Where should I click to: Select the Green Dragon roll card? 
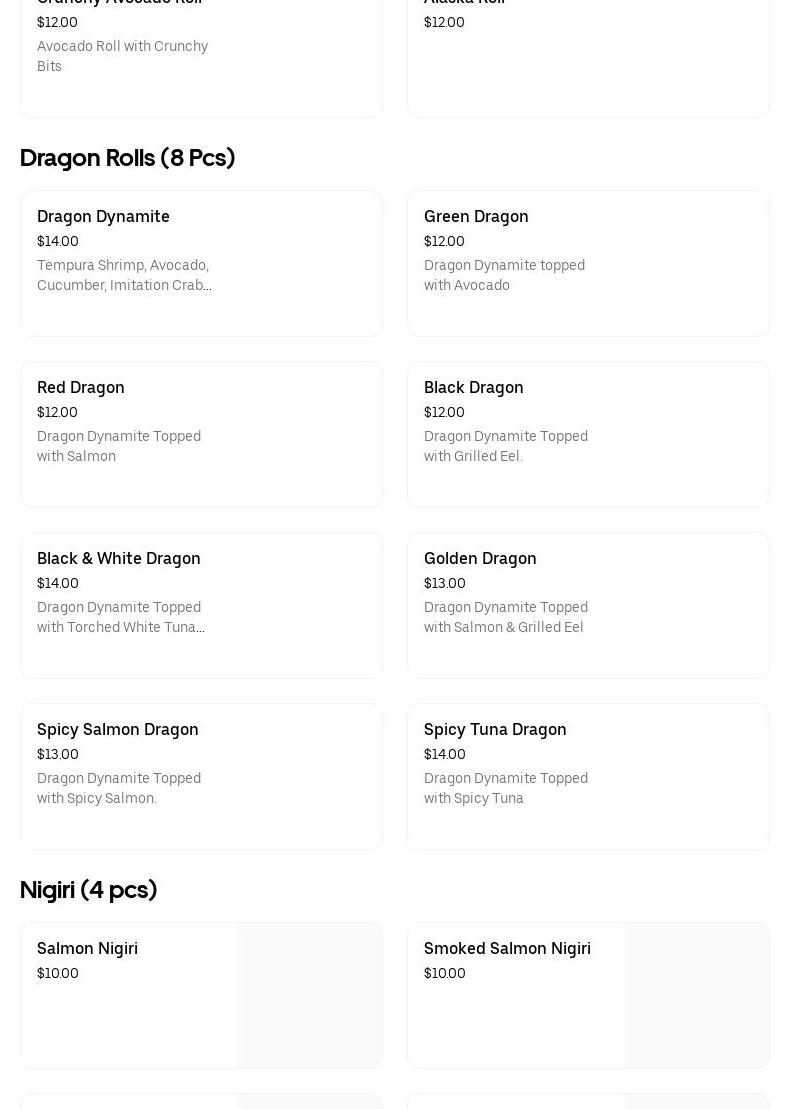pyautogui.click(x=588, y=263)
